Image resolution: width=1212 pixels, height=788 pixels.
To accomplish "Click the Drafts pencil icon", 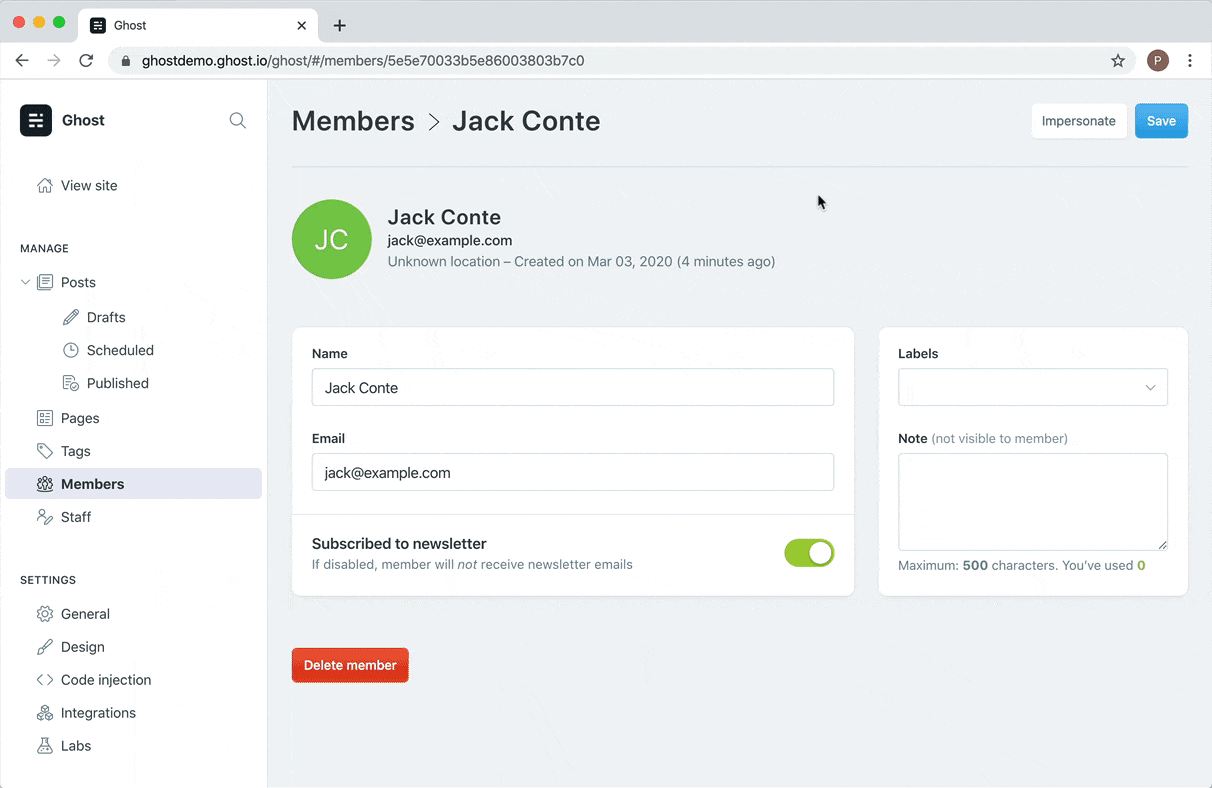I will click(71, 317).
